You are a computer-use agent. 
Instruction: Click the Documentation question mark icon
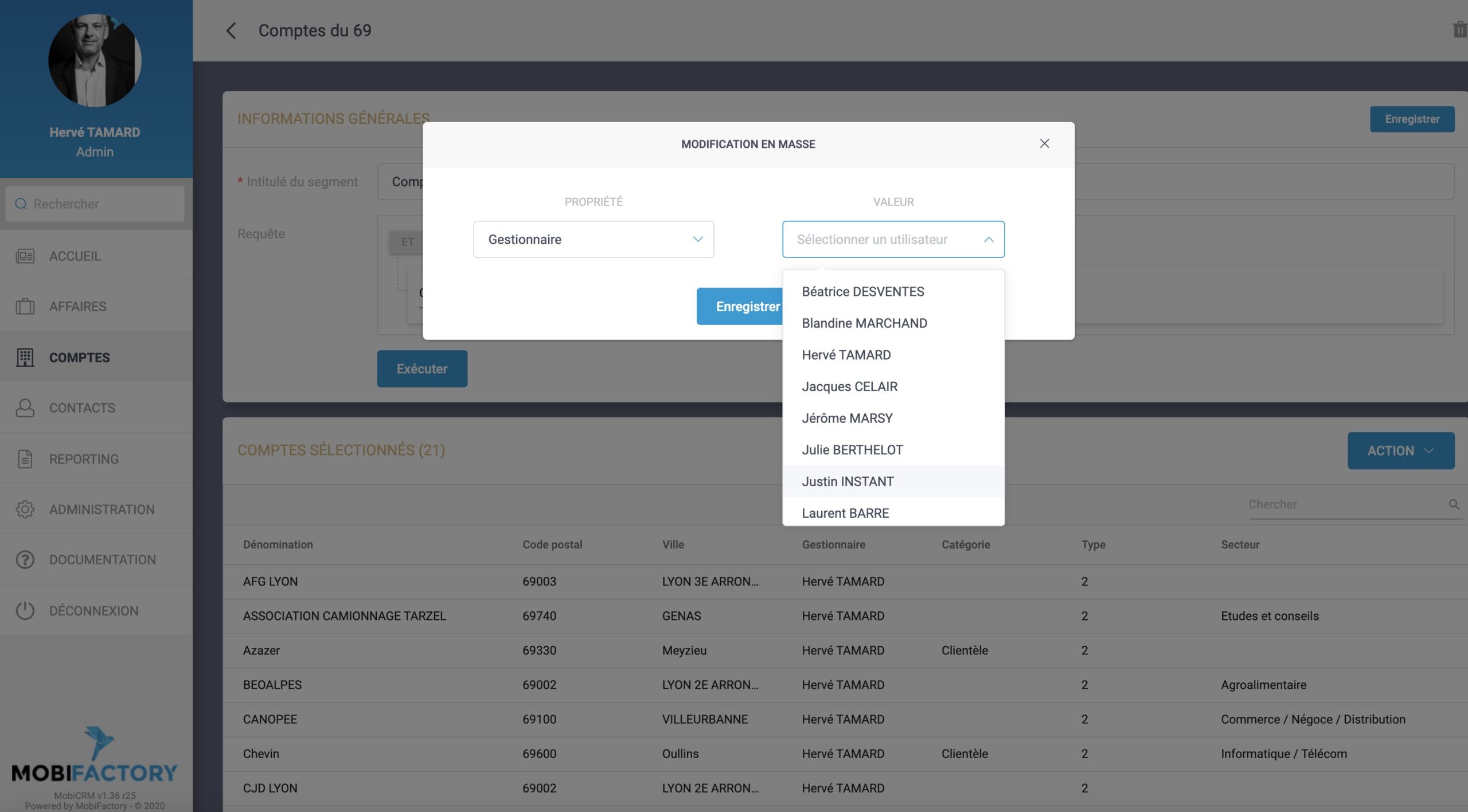[x=25, y=560]
